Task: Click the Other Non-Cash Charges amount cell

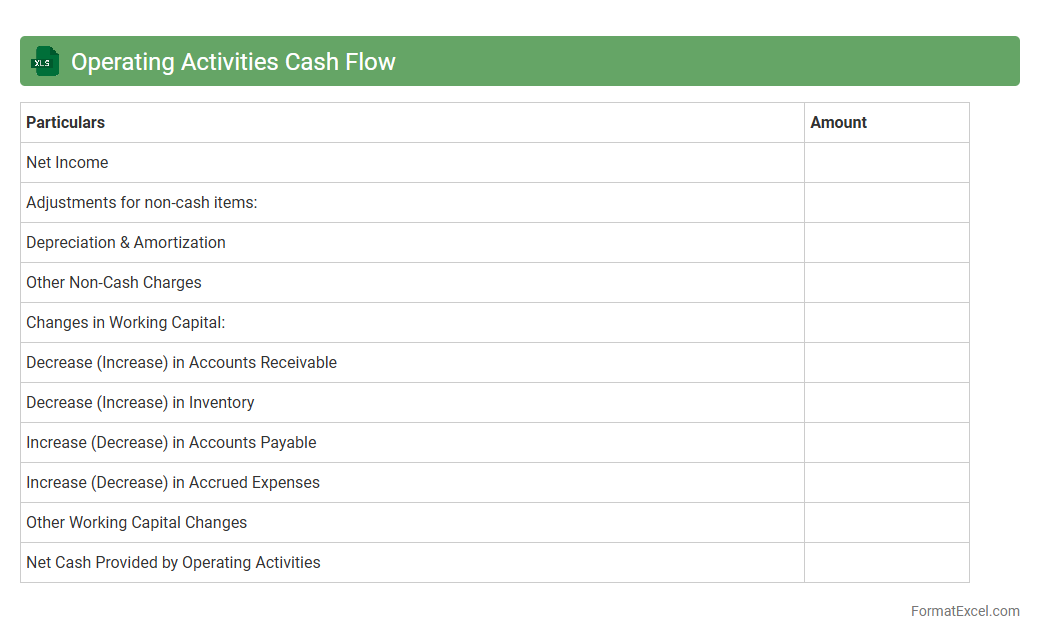Action: (886, 283)
